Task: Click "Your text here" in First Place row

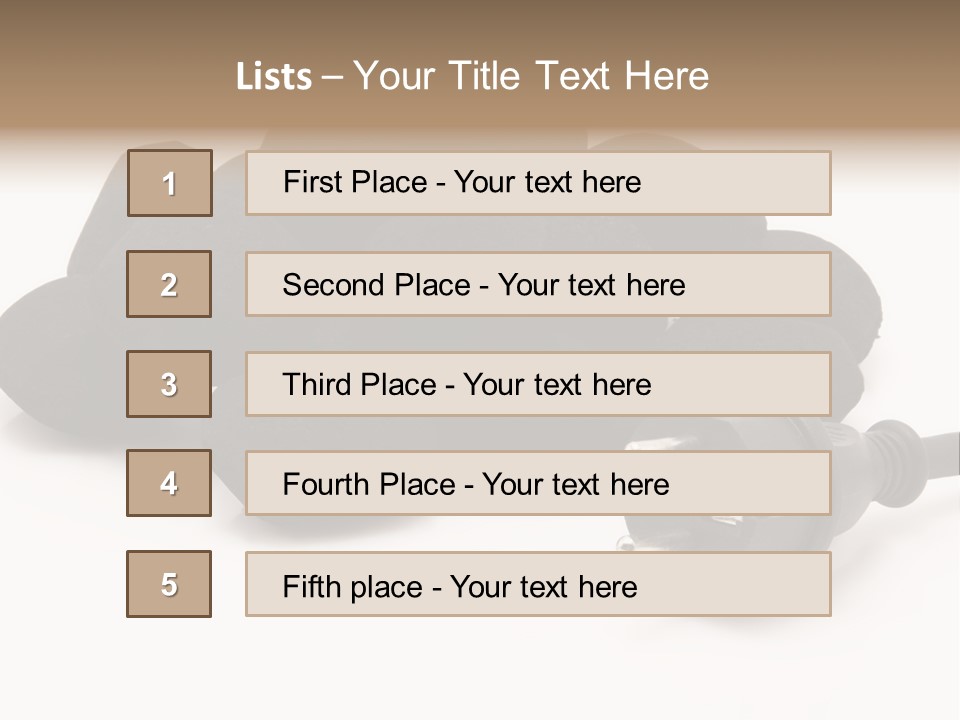Action: click(547, 182)
